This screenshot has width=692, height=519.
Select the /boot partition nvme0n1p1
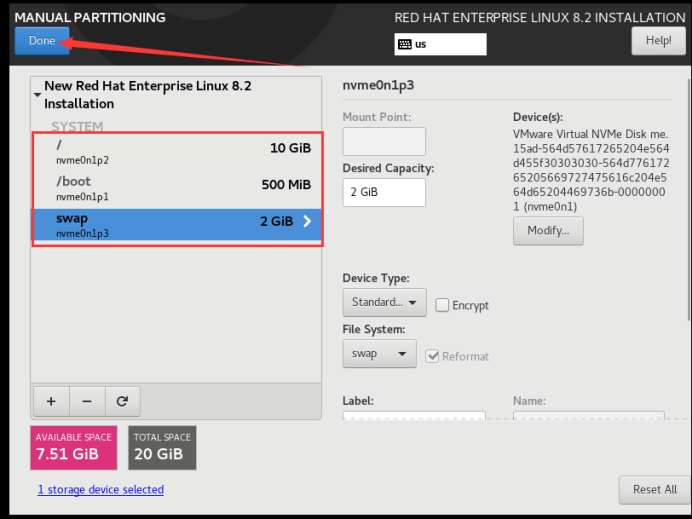tap(177, 189)
